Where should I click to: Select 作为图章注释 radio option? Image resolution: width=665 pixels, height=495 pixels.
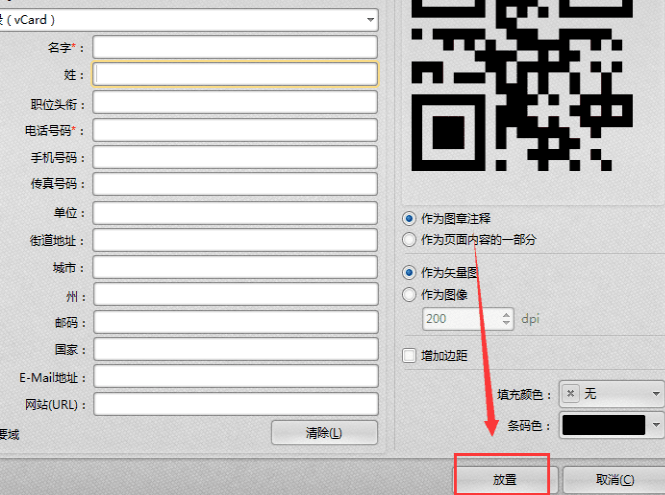(409, 218)
